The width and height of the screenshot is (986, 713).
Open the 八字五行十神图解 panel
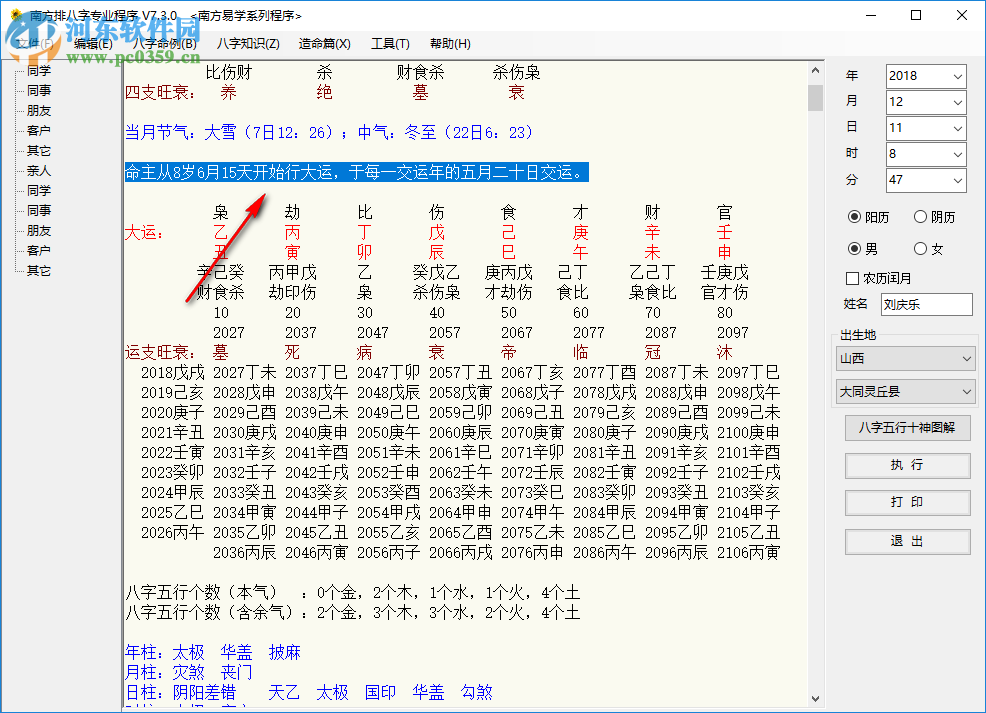[905, 428]
